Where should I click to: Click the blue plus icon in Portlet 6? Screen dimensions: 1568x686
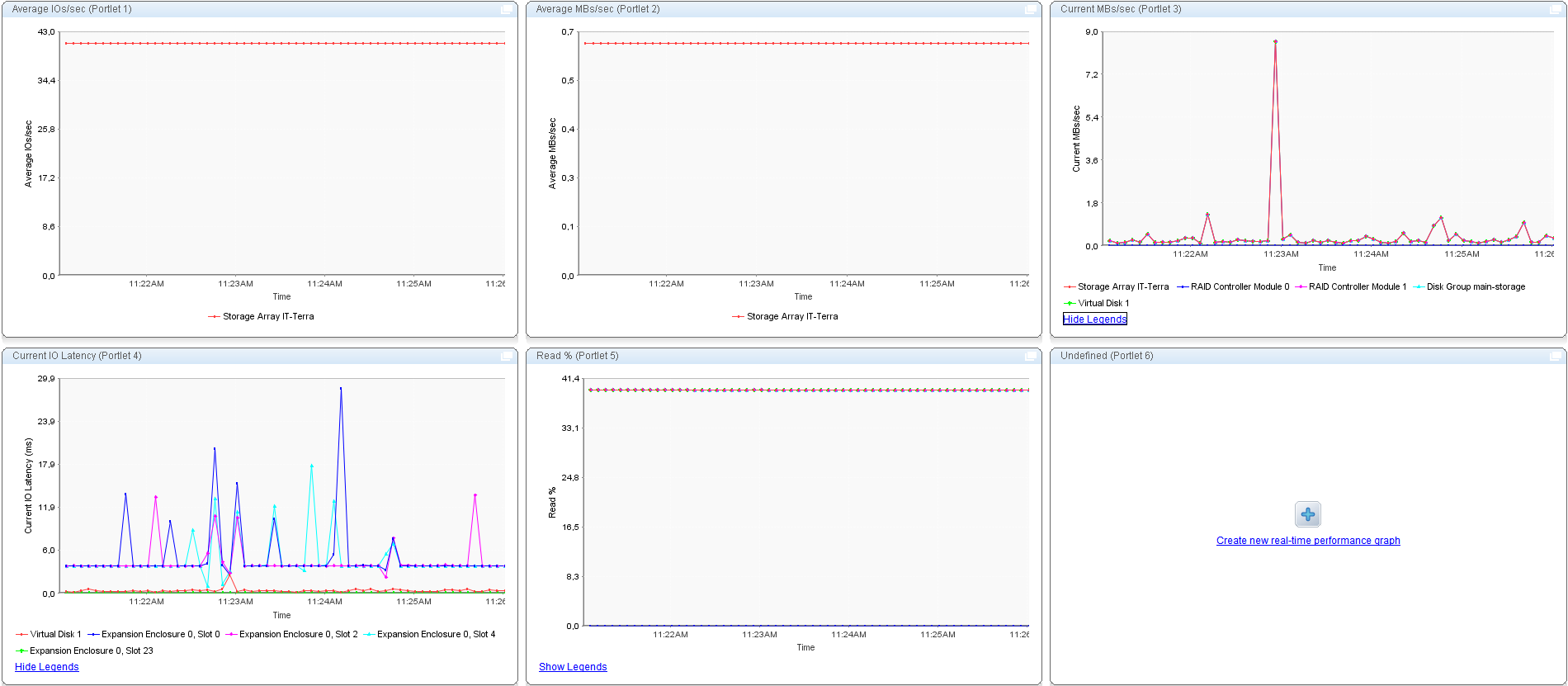click(x=1308, y=514)
